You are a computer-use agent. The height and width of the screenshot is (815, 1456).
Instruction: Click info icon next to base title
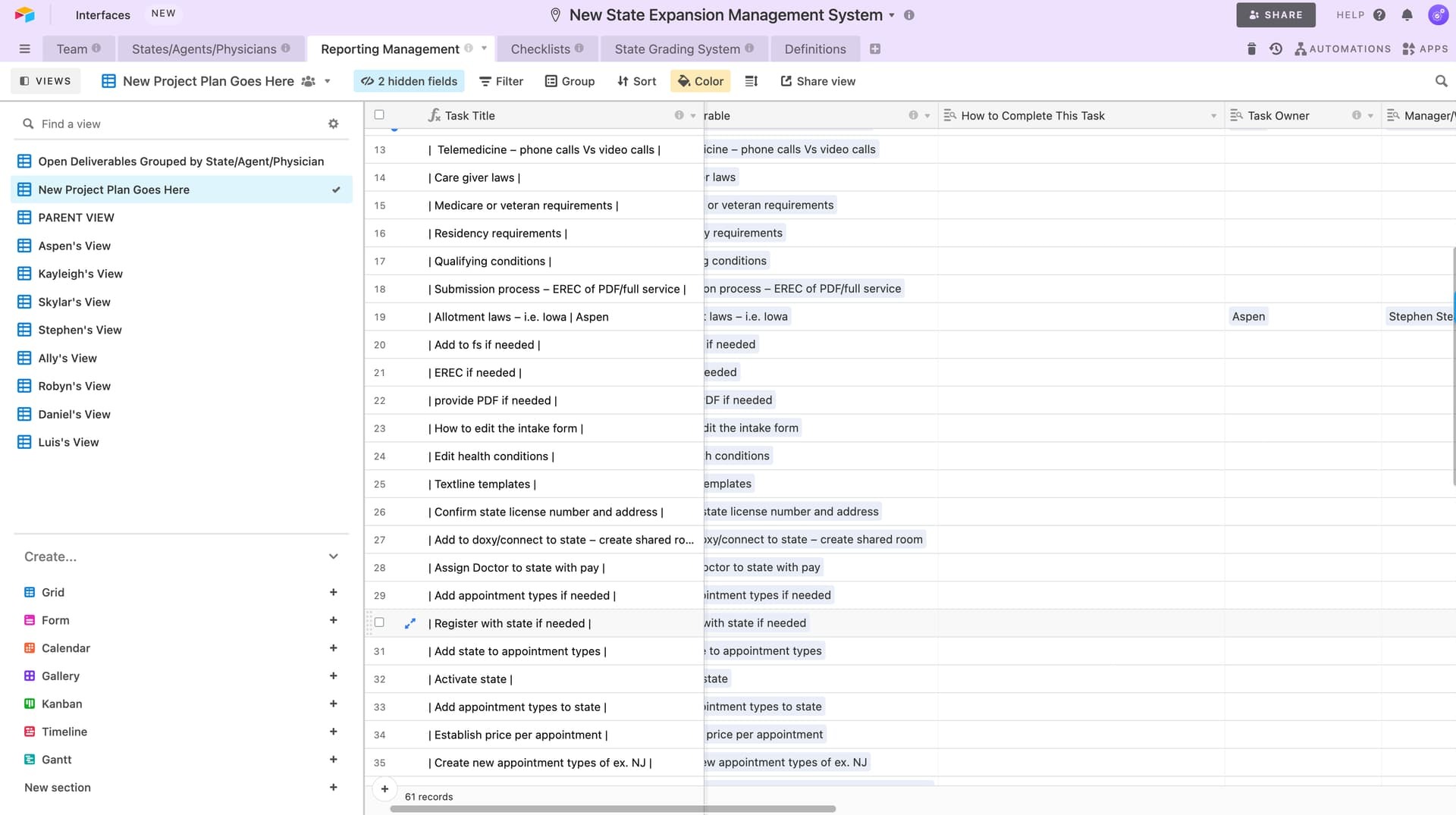(909, 15)
